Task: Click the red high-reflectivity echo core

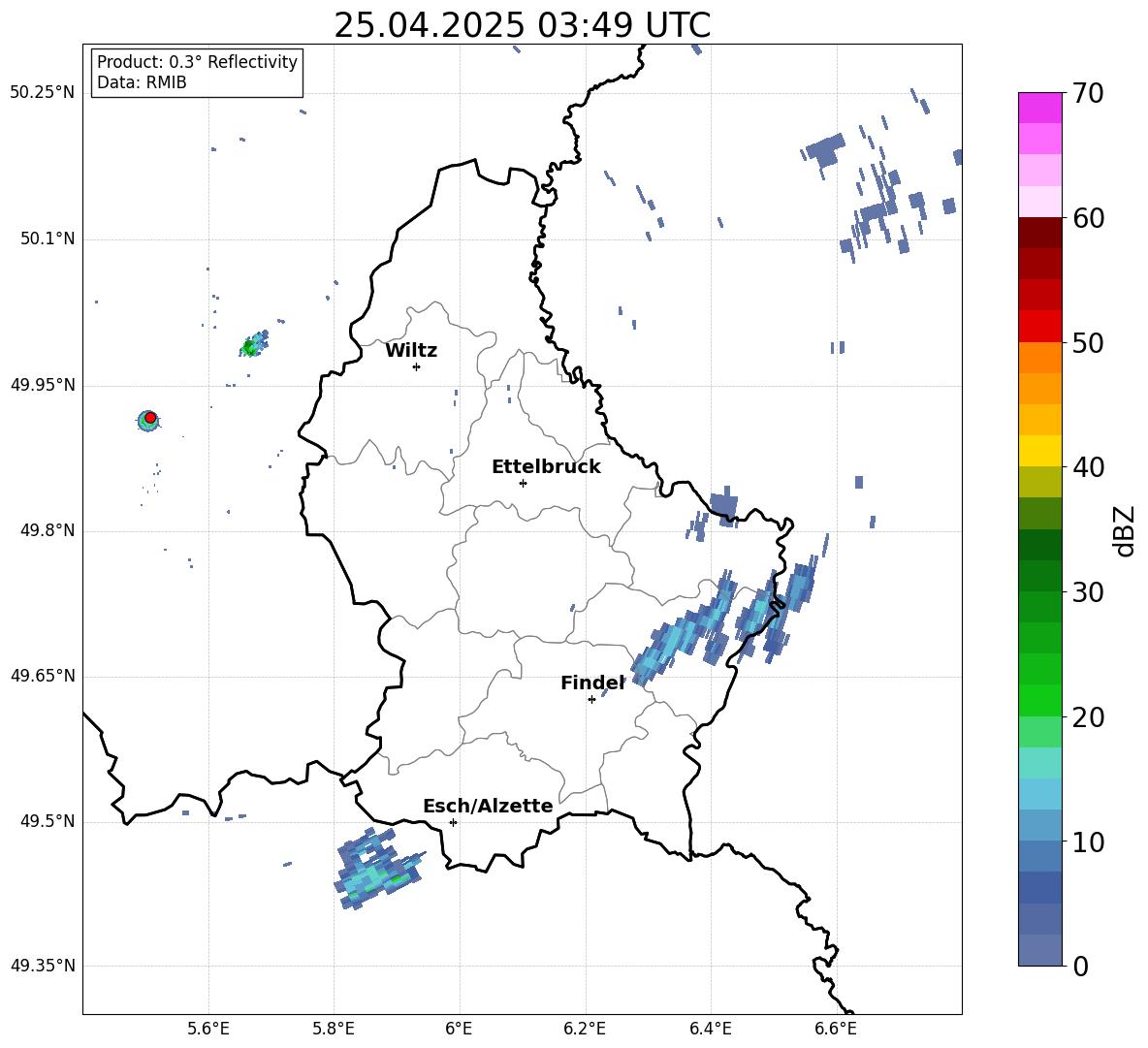Action: (x=150, y=417)
